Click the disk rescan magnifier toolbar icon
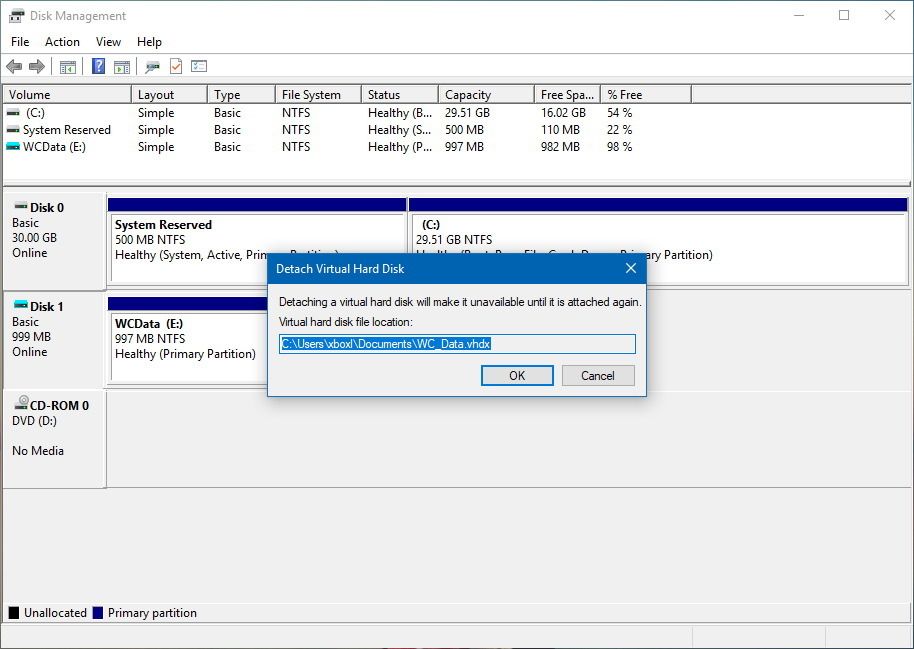 point(152,66)
